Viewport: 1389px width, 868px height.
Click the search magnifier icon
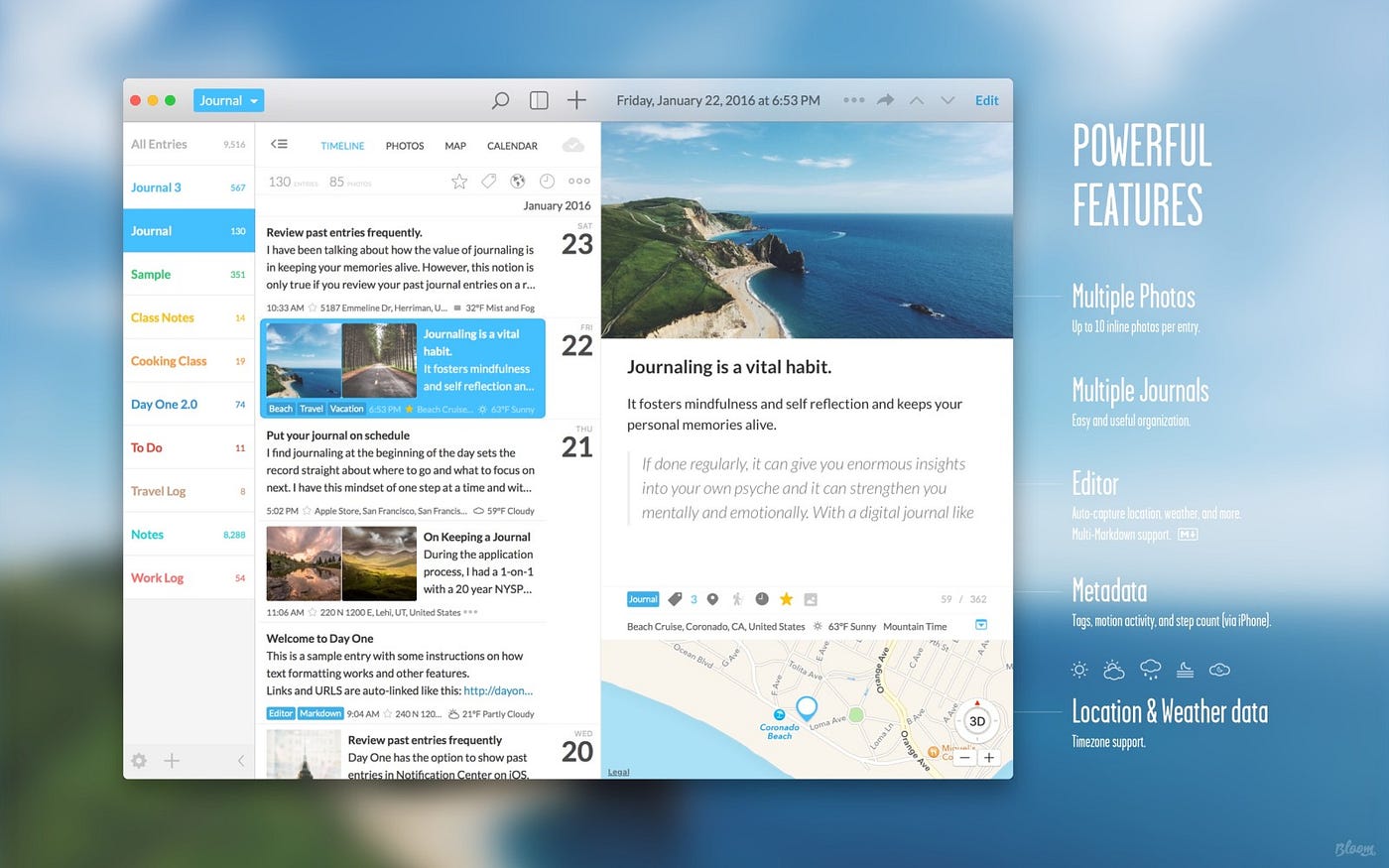pos(501,100)
